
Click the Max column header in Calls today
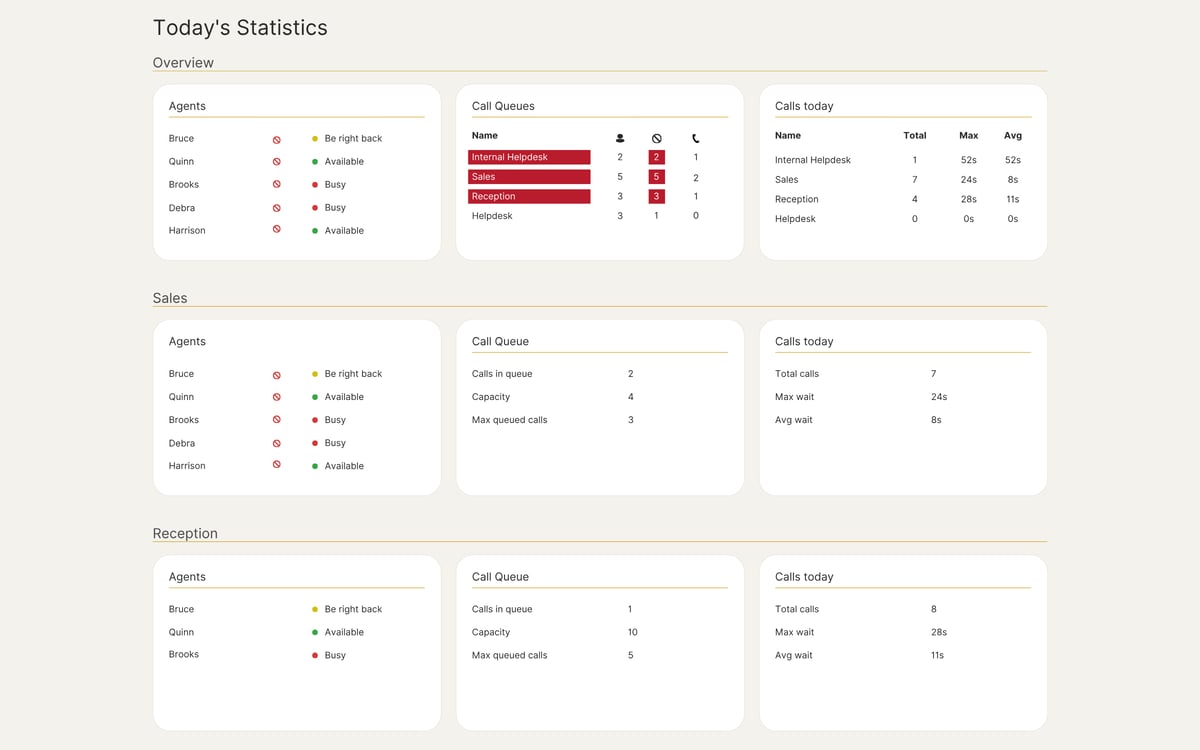[x=968, y=136]
